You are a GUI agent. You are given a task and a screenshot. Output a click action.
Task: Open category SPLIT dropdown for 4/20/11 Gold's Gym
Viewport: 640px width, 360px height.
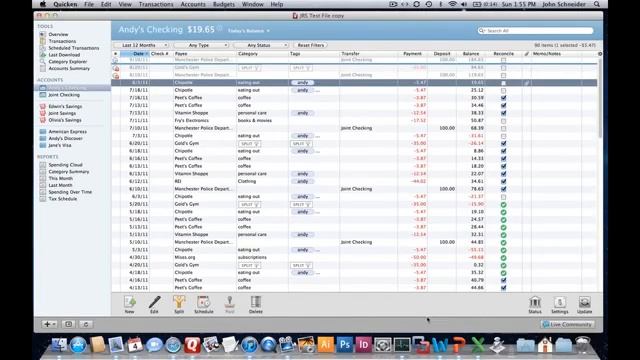[249, 265]
